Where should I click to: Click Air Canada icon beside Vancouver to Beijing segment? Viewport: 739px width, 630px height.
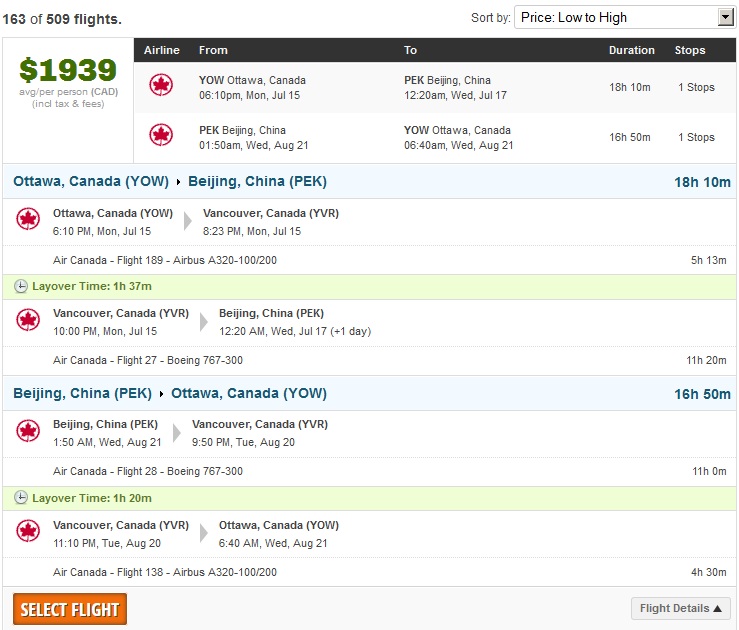click(28, 320)
